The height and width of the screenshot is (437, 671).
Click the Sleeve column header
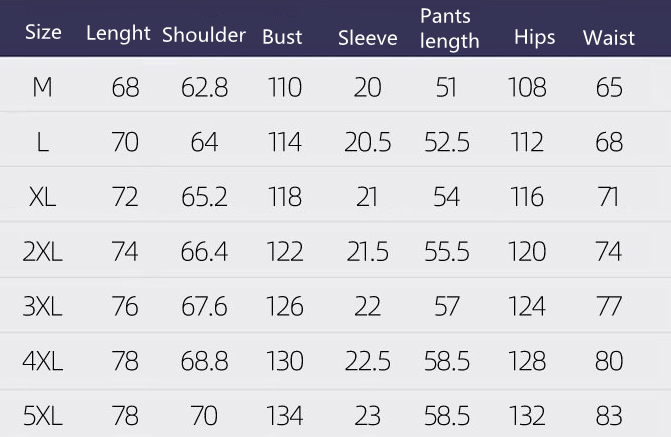pos(367,38)
